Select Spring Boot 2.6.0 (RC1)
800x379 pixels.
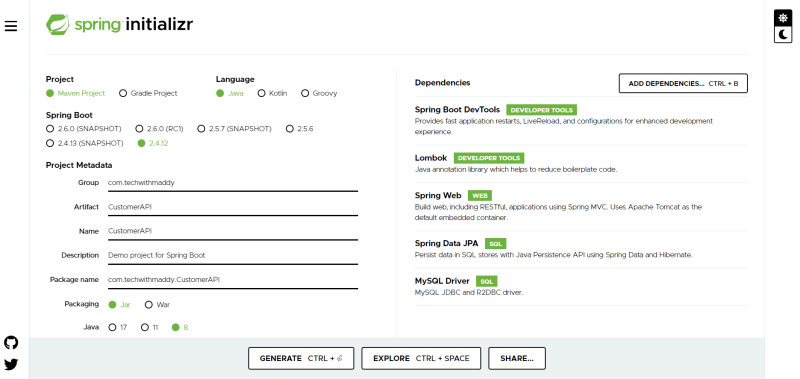point(160,129)
